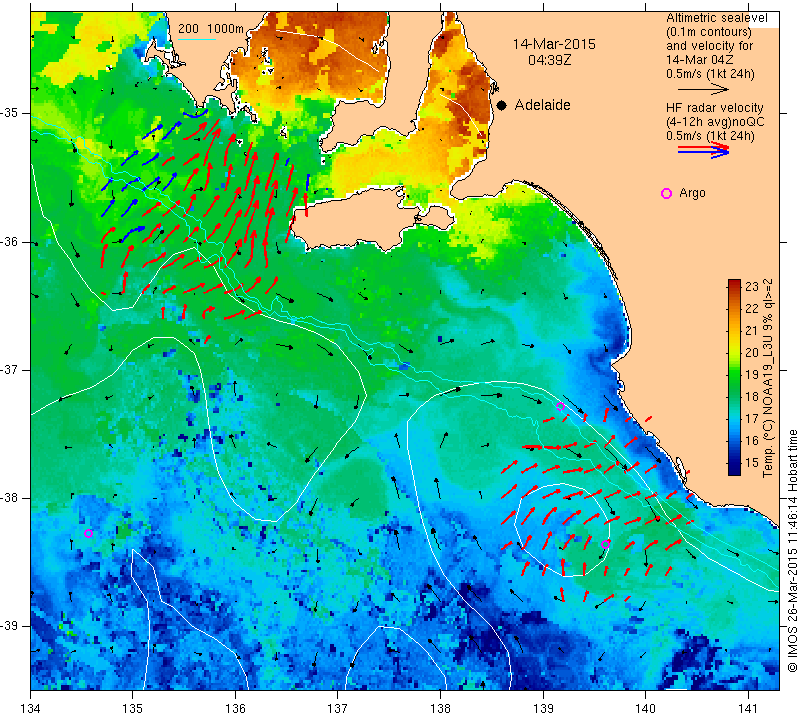This screenshot has height=720, width=800.
Task: Click the Argo float marker near 139.6E 38.4S
Action: click(x=605, y=544)
